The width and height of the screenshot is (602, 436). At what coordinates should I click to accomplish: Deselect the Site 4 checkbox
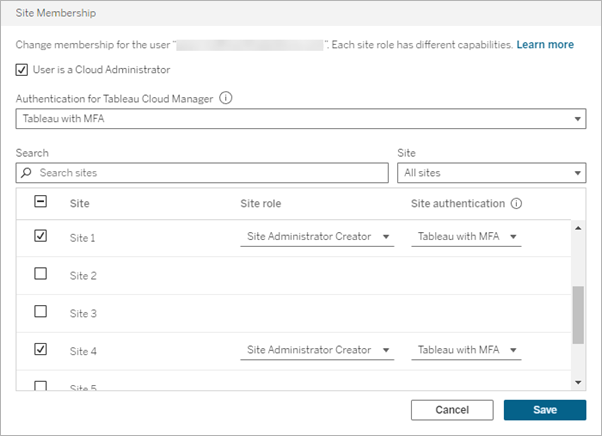pos(41,349)
